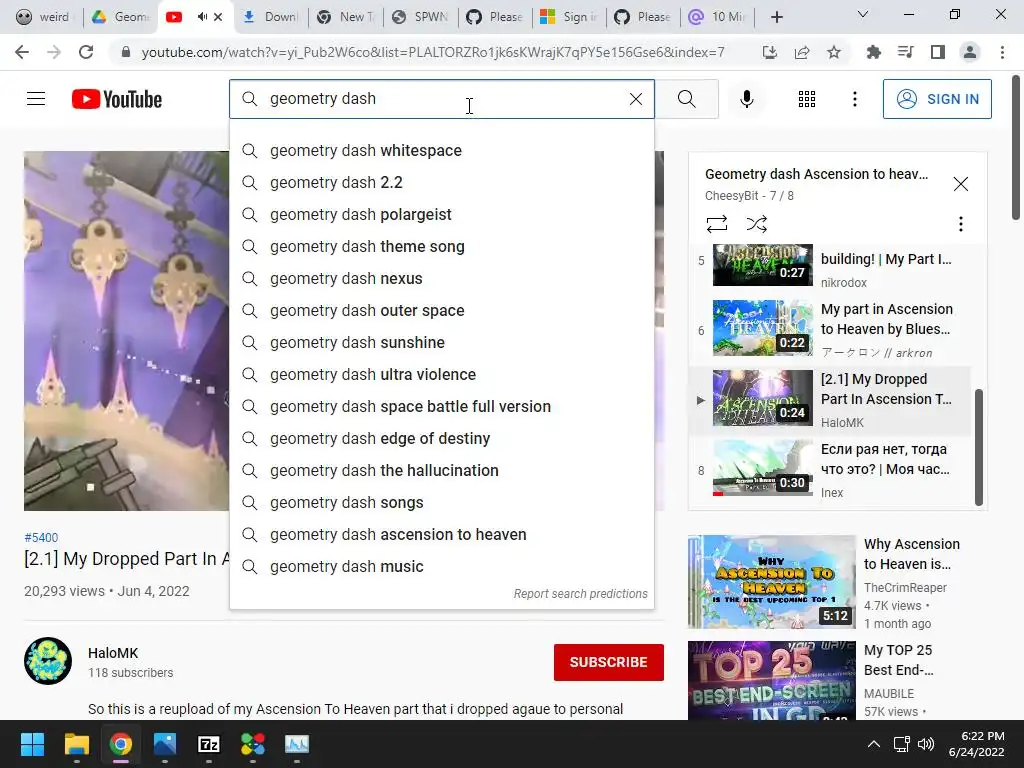Screen dimensions: 1024x768
Task: Play playlist item 6 by arkron
Action: [x=829, y=329]
